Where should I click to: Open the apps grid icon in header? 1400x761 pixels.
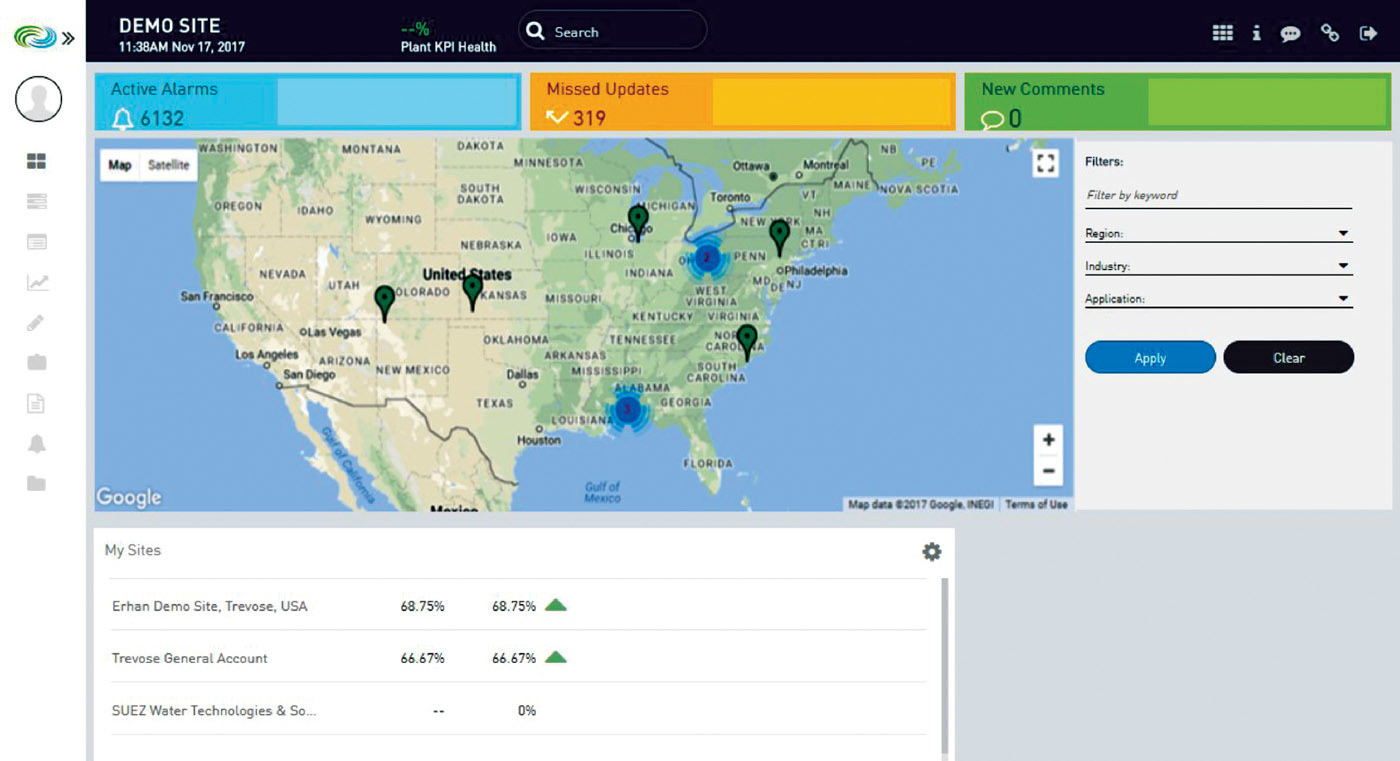tap(1222, 33)
